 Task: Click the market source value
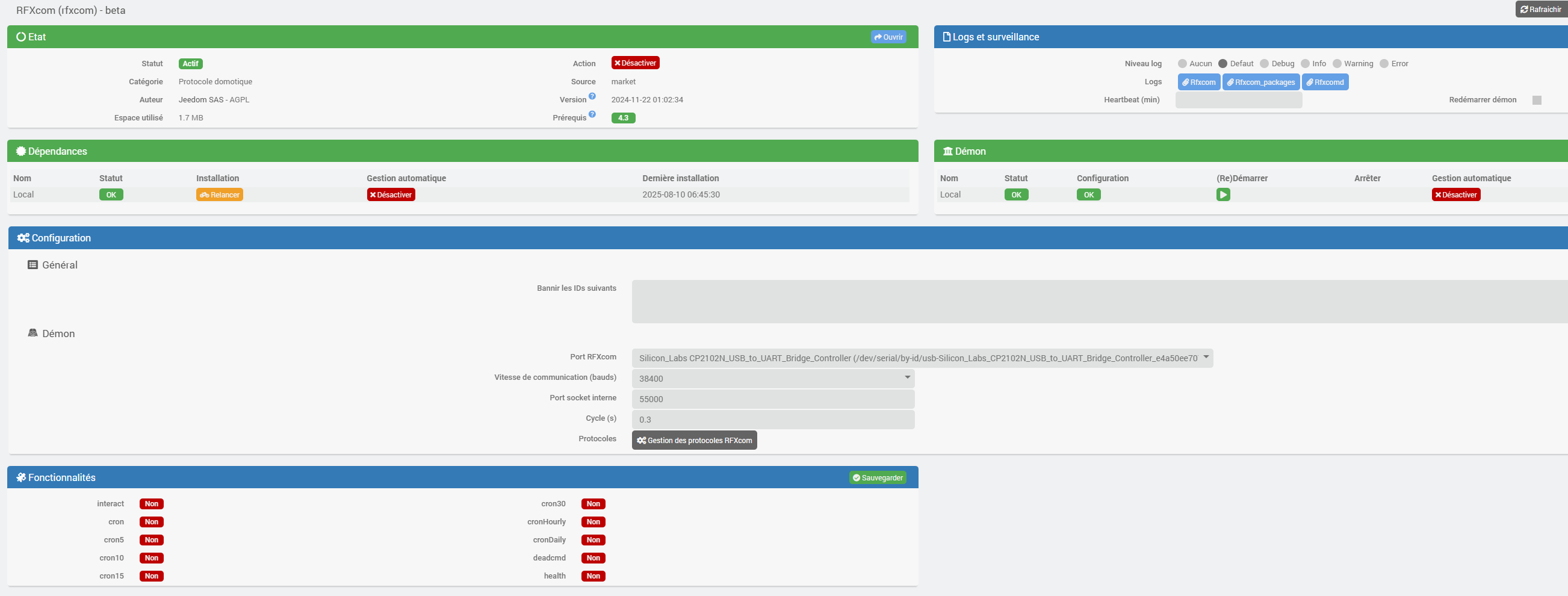tap(624, 82)
